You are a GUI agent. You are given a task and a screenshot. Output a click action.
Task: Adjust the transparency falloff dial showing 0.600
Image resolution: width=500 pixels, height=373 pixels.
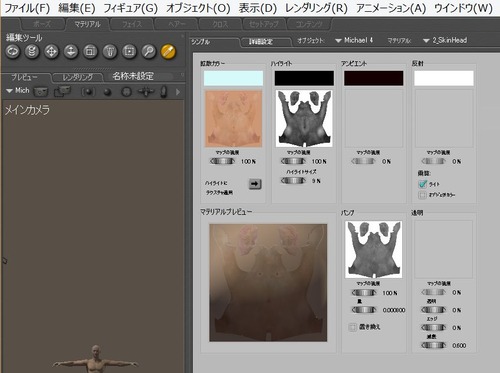coord(434,345)
